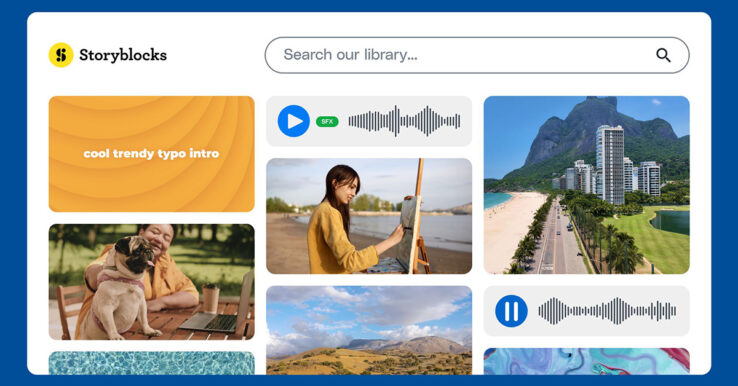Screen dimensions: 738x386
Task: Click the yellow Storyblocks logo icon
Action: [61, 55]
